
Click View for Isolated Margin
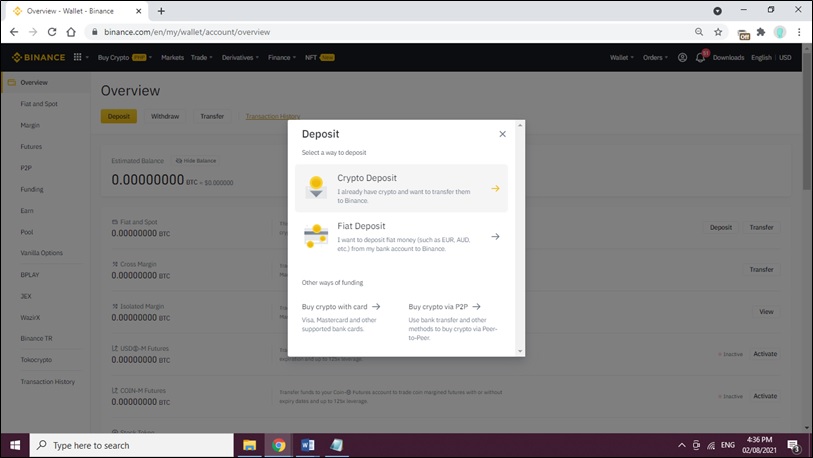point(766,312)
